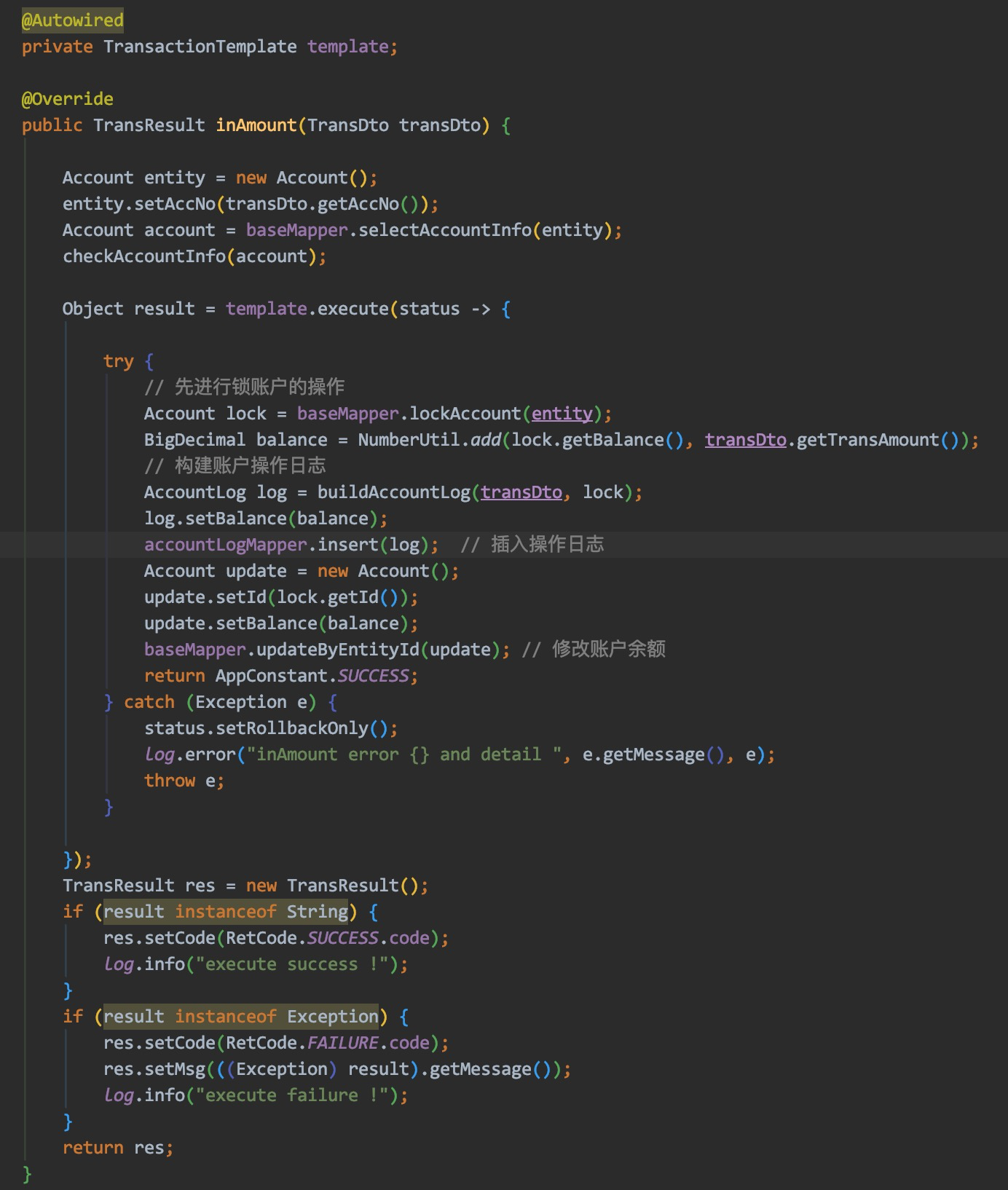Click RetCode.SUCCESS in setCode call

click(x=302, y=938)
